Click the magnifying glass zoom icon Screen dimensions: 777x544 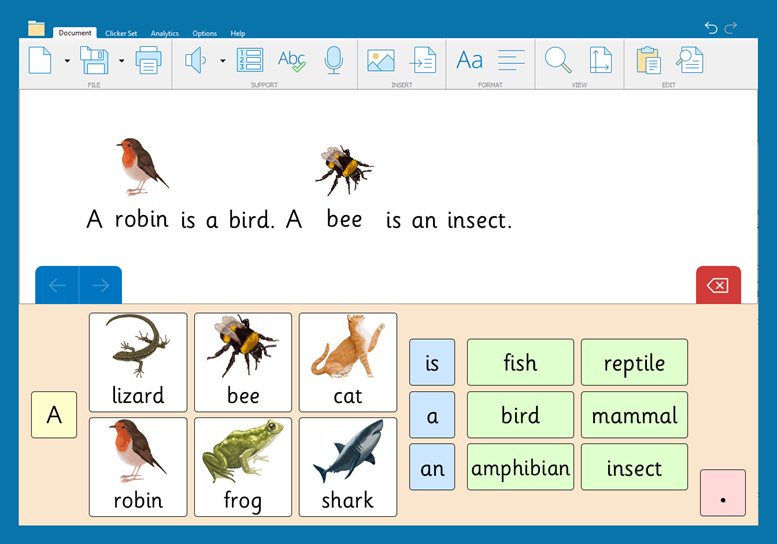557,61
